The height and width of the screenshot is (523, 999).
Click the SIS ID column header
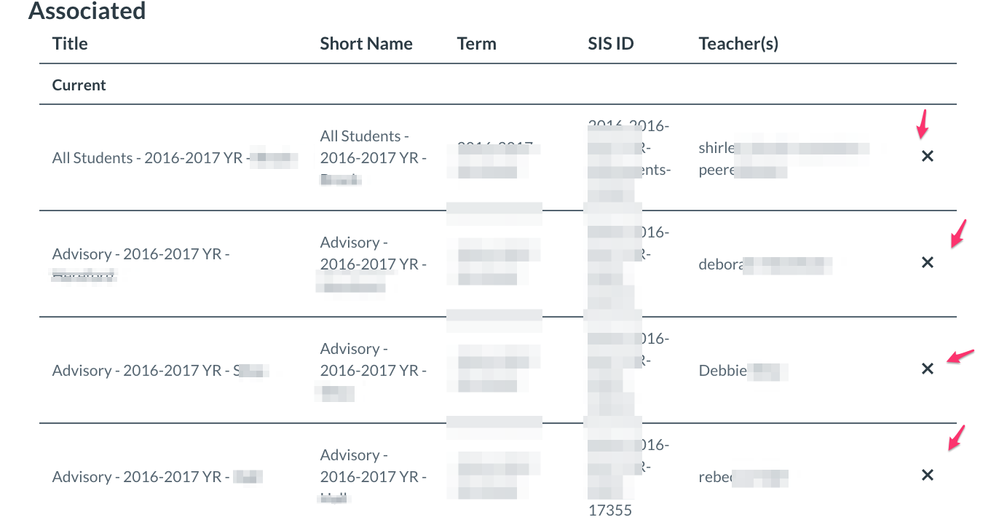pos(610,43)
